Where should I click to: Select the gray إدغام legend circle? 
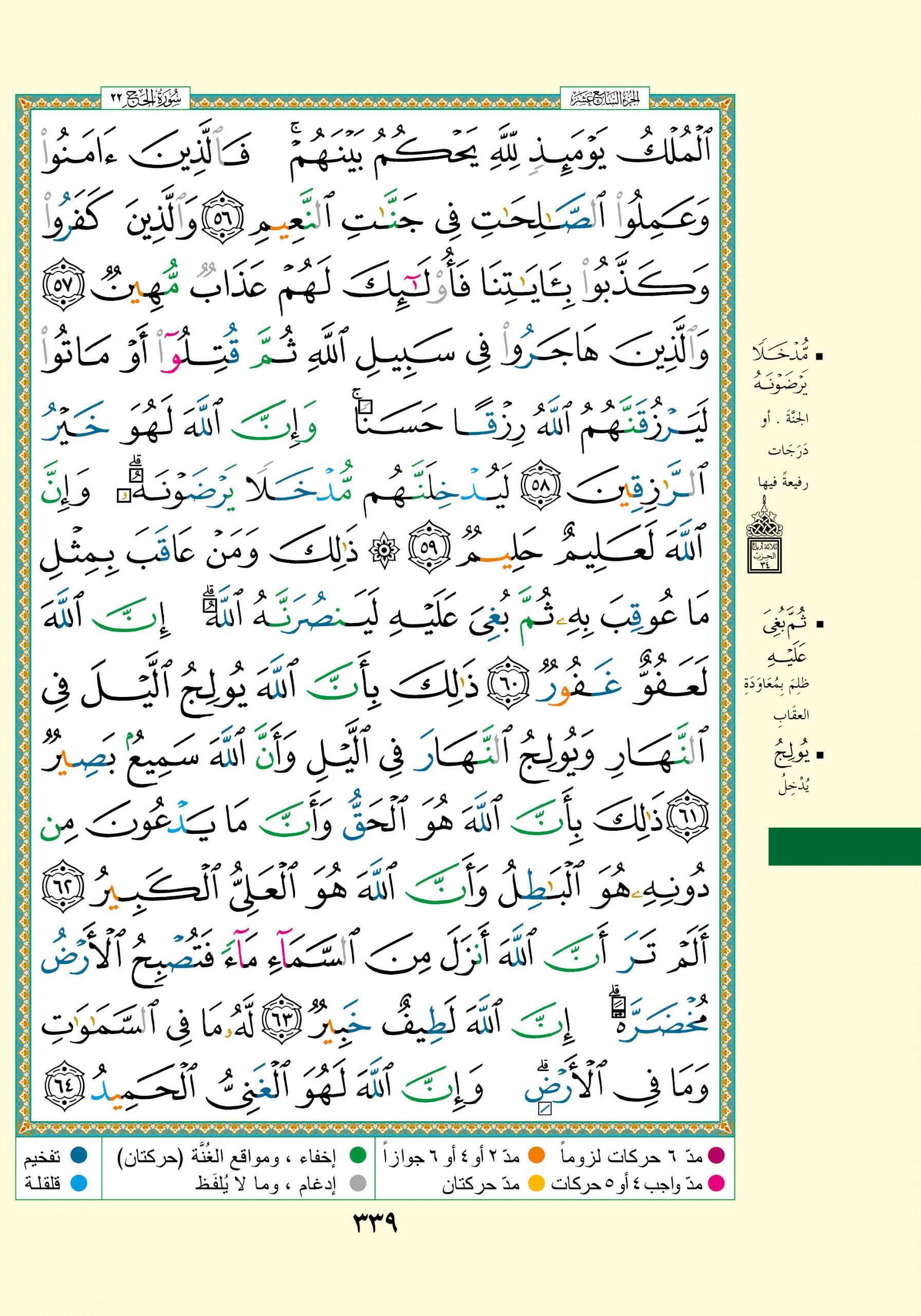pos(358,1182)
